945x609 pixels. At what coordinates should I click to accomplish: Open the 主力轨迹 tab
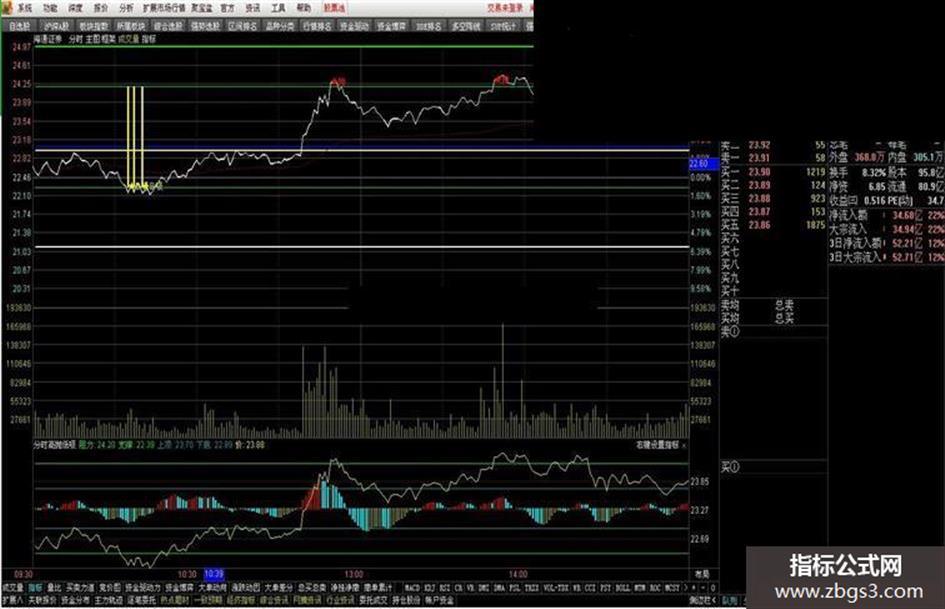108,601
